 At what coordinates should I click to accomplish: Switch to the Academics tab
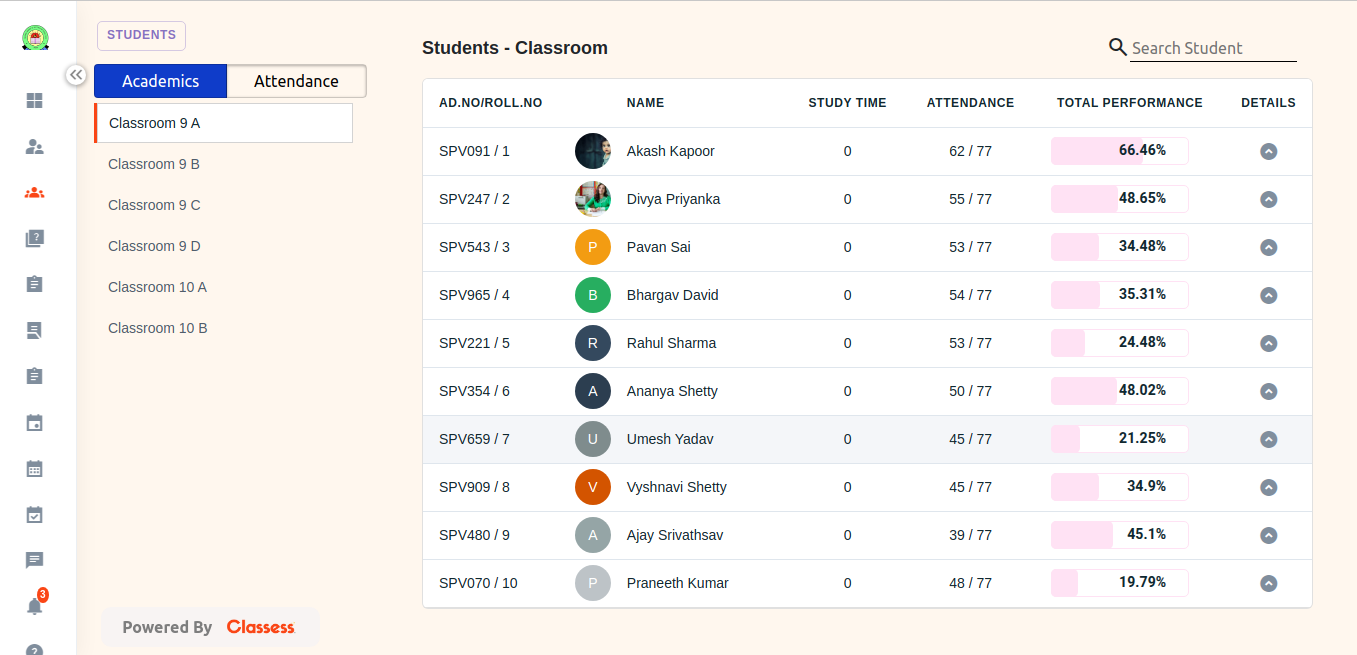point(160,81)
